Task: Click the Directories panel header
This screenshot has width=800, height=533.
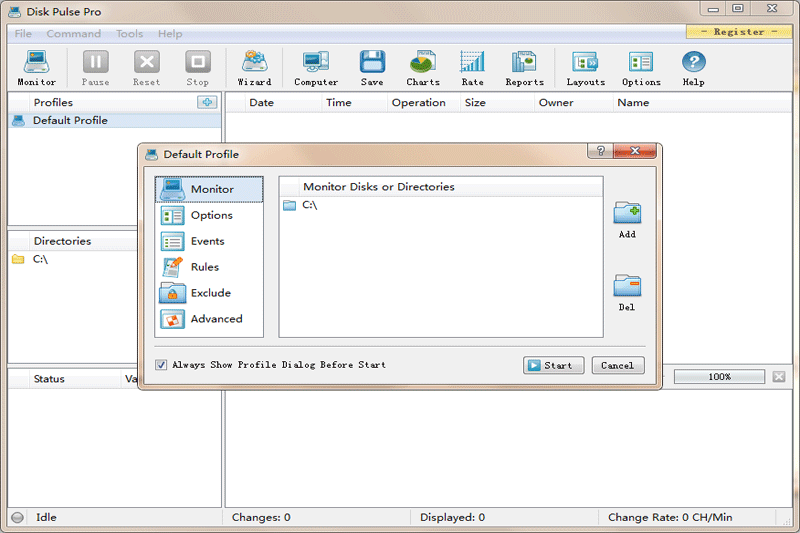Action: pyautogui.click(x=62, y=241)
